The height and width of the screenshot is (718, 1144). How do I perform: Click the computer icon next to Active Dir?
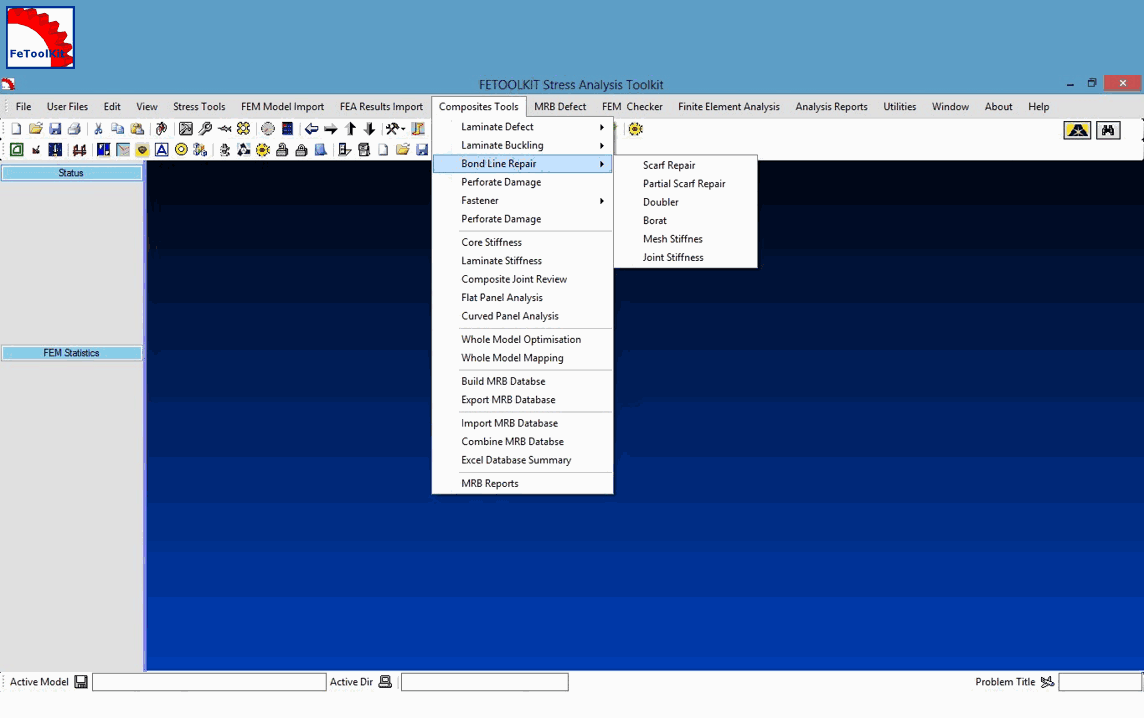coord(385,682)
